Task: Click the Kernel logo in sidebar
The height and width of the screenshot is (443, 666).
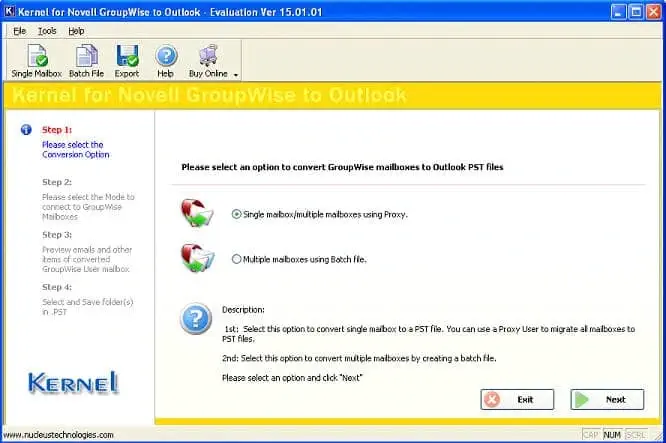Action: point(73,383)
